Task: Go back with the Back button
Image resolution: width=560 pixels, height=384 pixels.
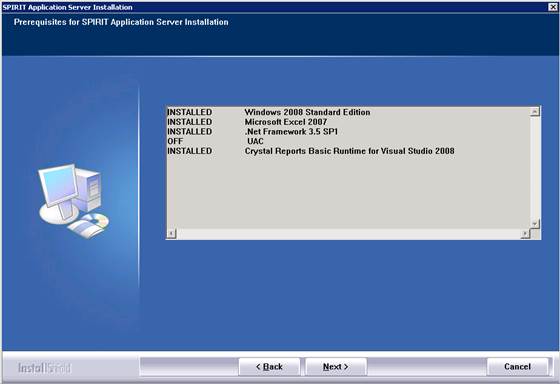Action: 269,367
